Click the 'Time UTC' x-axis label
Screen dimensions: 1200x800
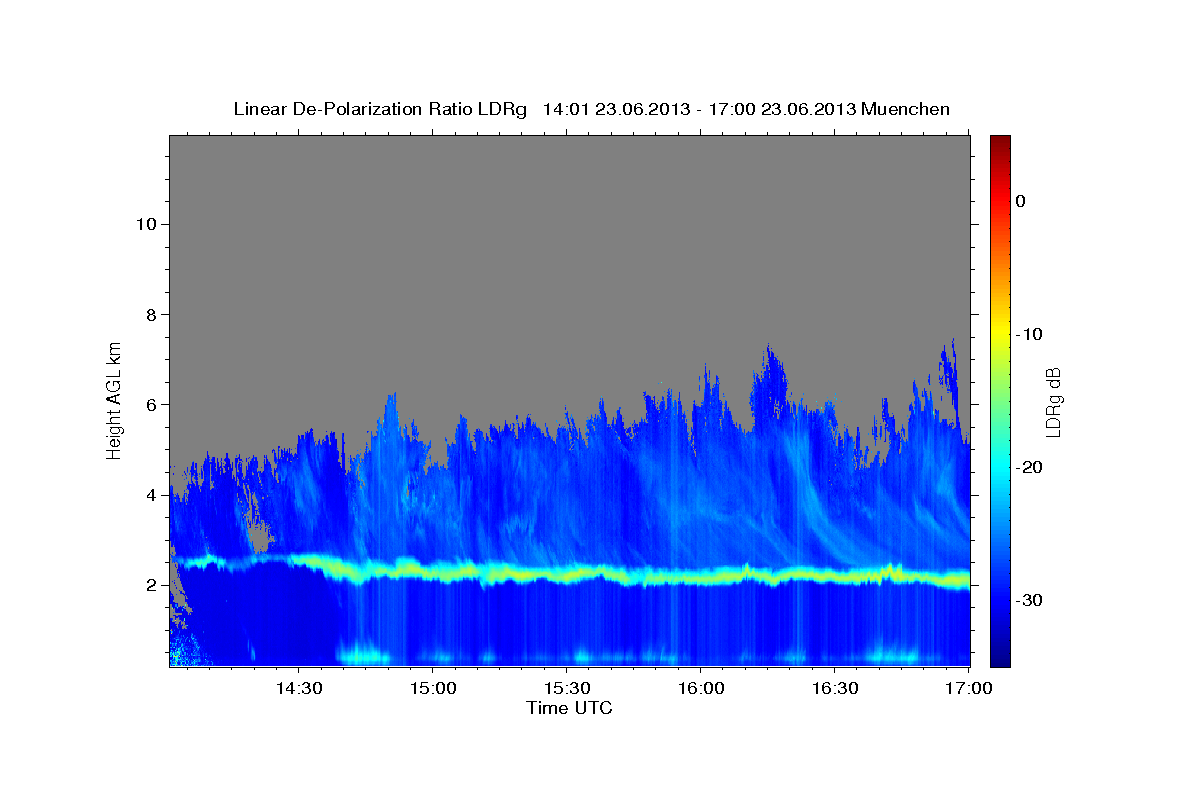pyautogui.click(x=569, y=709)
